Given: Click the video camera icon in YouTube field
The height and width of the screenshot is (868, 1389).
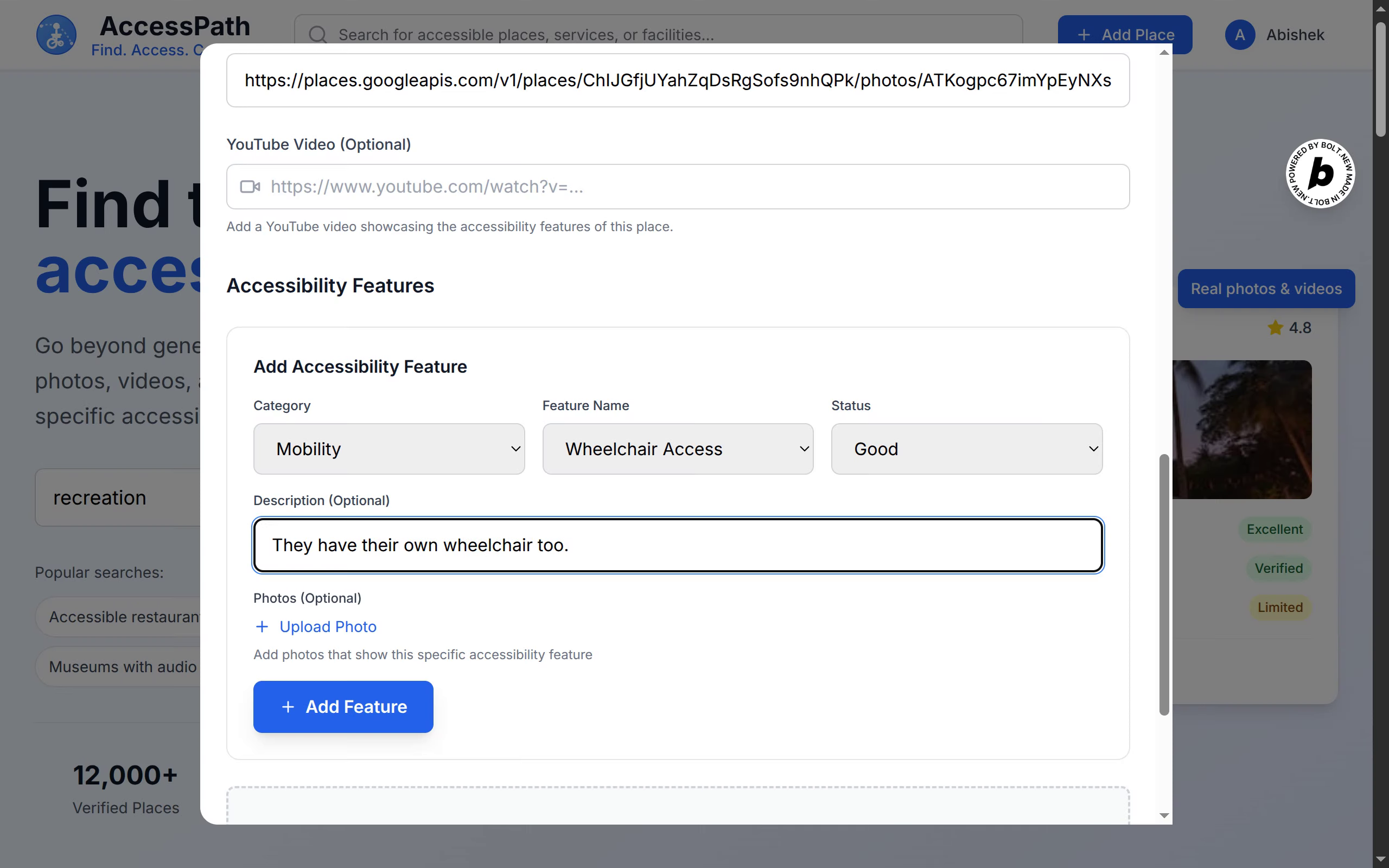Looking at the screenshot, I should 250,187.
